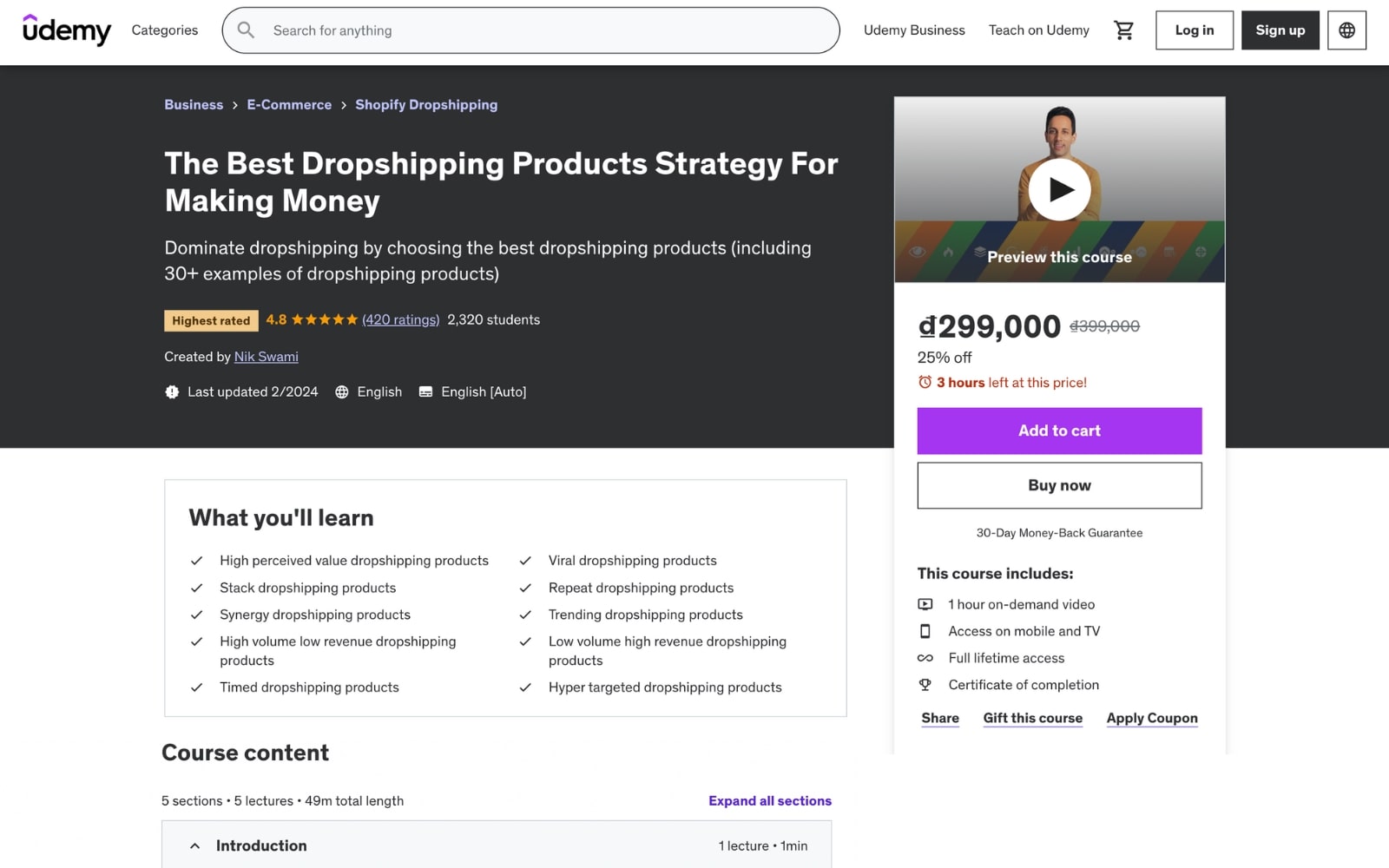
Task: Play the course preview video
Action: [x=1059, y=189]
